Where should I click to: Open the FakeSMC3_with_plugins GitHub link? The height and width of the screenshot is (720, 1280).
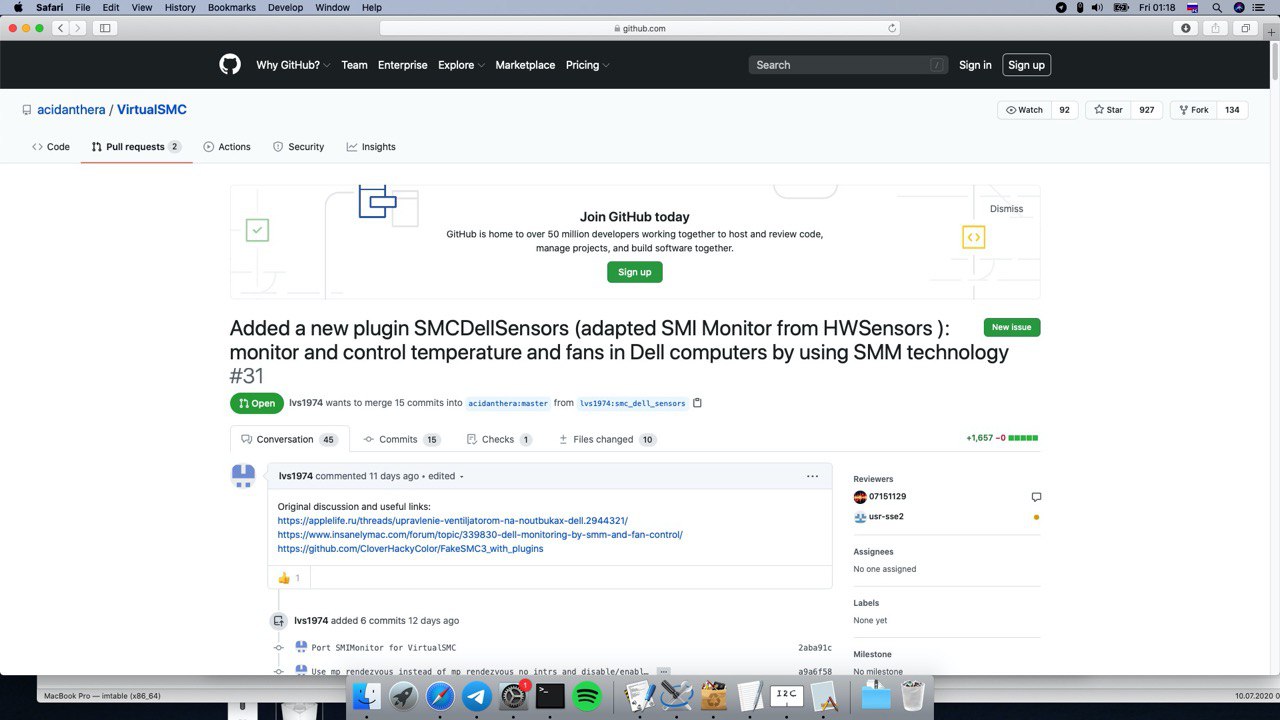click(411, 549)
